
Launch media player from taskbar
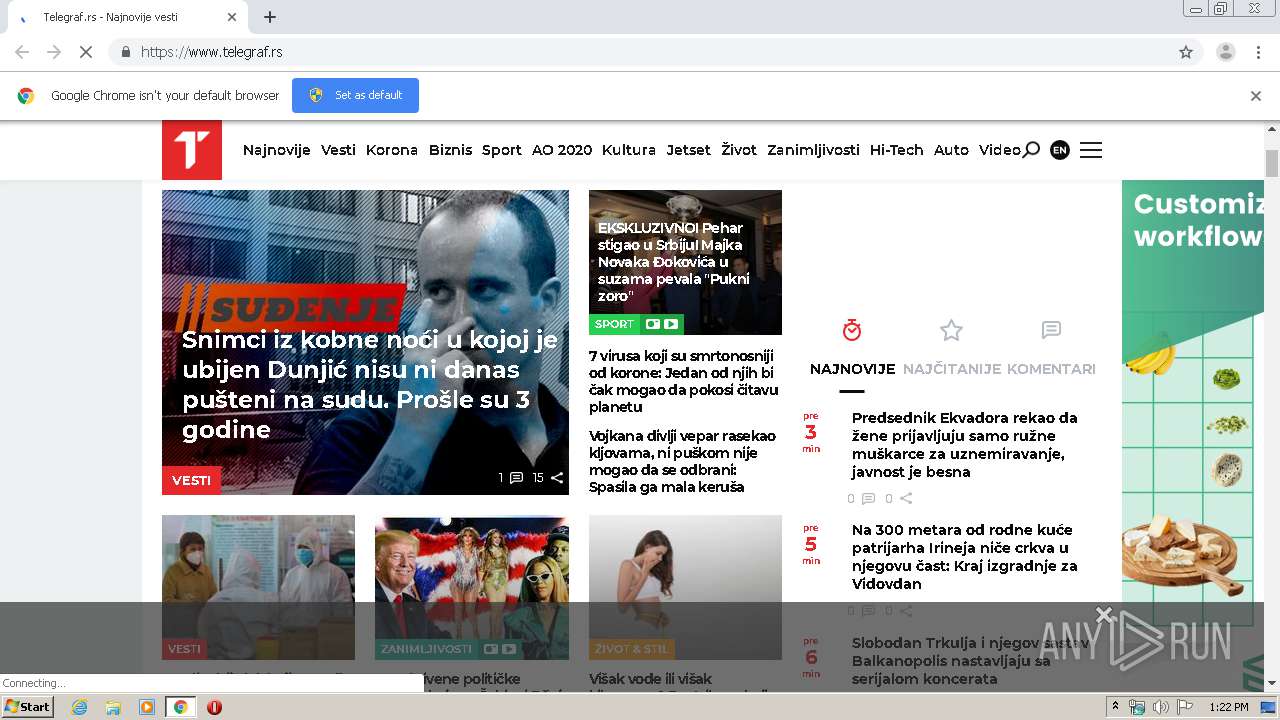pos(147,707)
